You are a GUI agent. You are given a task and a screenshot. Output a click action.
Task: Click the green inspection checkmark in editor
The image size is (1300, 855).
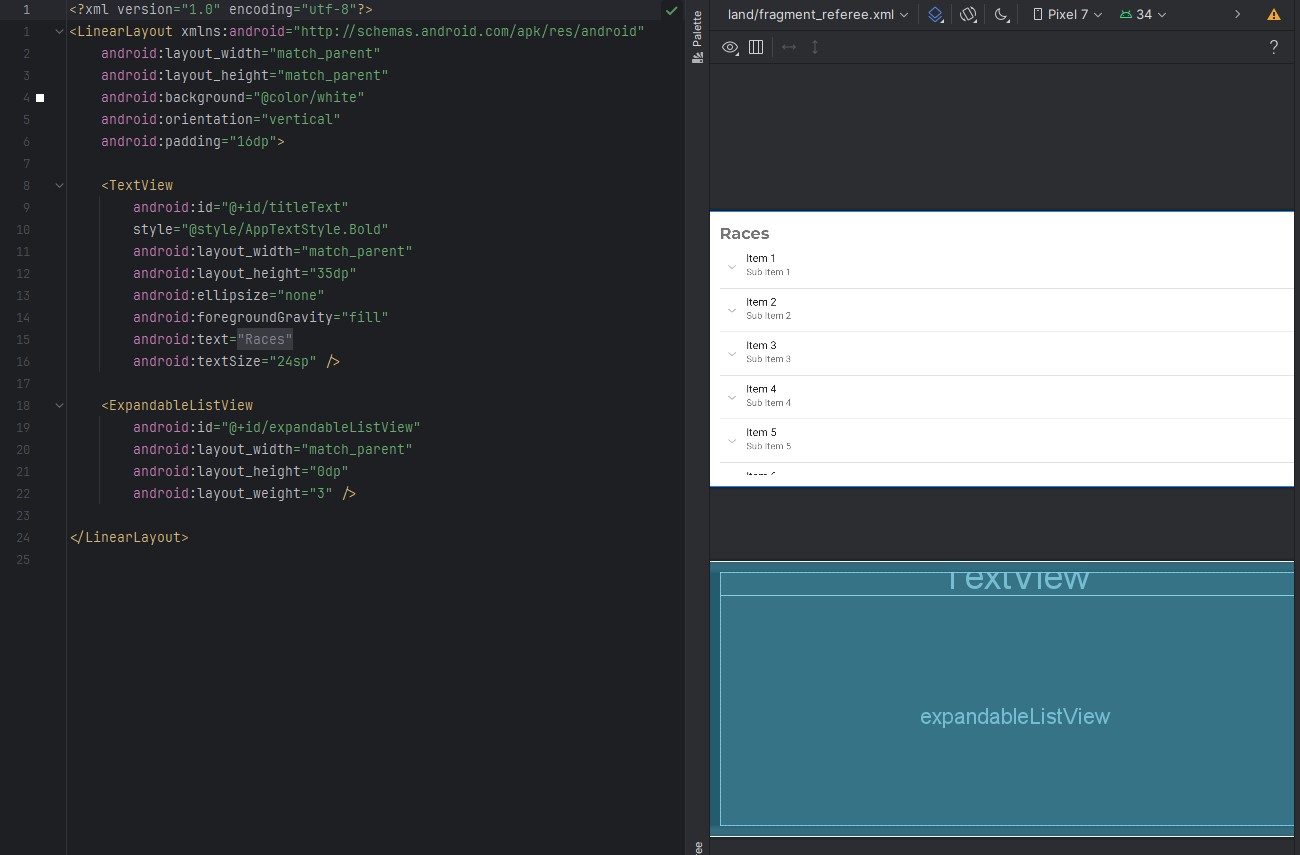(x=672, y=10)
